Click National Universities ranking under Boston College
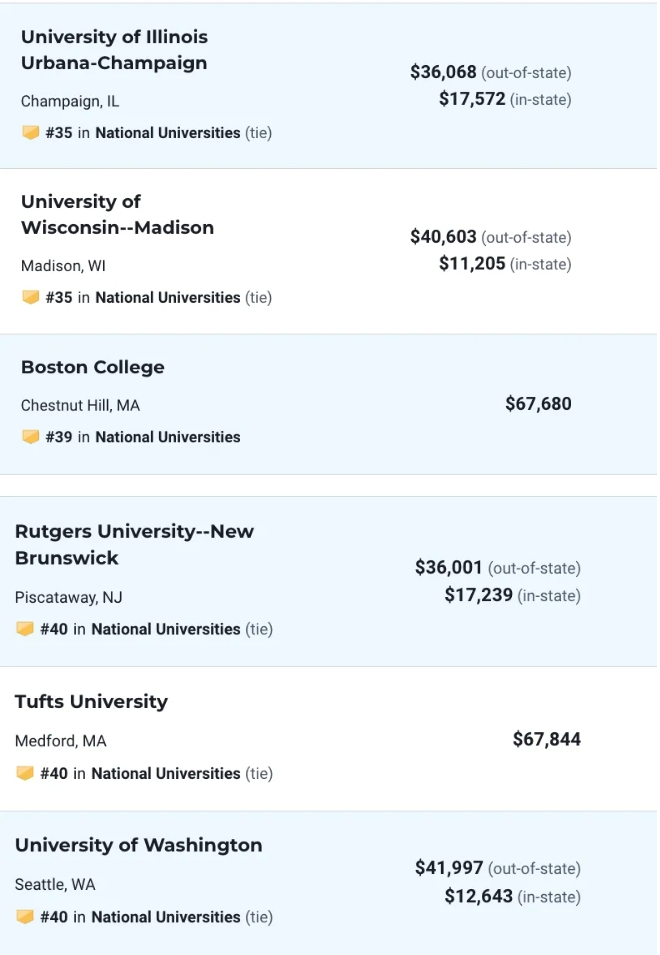Screen dimensions: 660x955 [x=167, y=437]
